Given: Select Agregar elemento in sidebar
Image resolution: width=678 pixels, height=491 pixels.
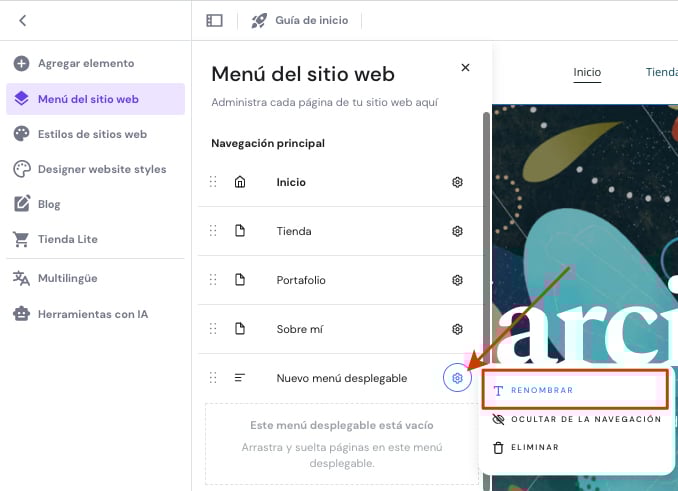Looking at the screenshot, I should [85, 63].
